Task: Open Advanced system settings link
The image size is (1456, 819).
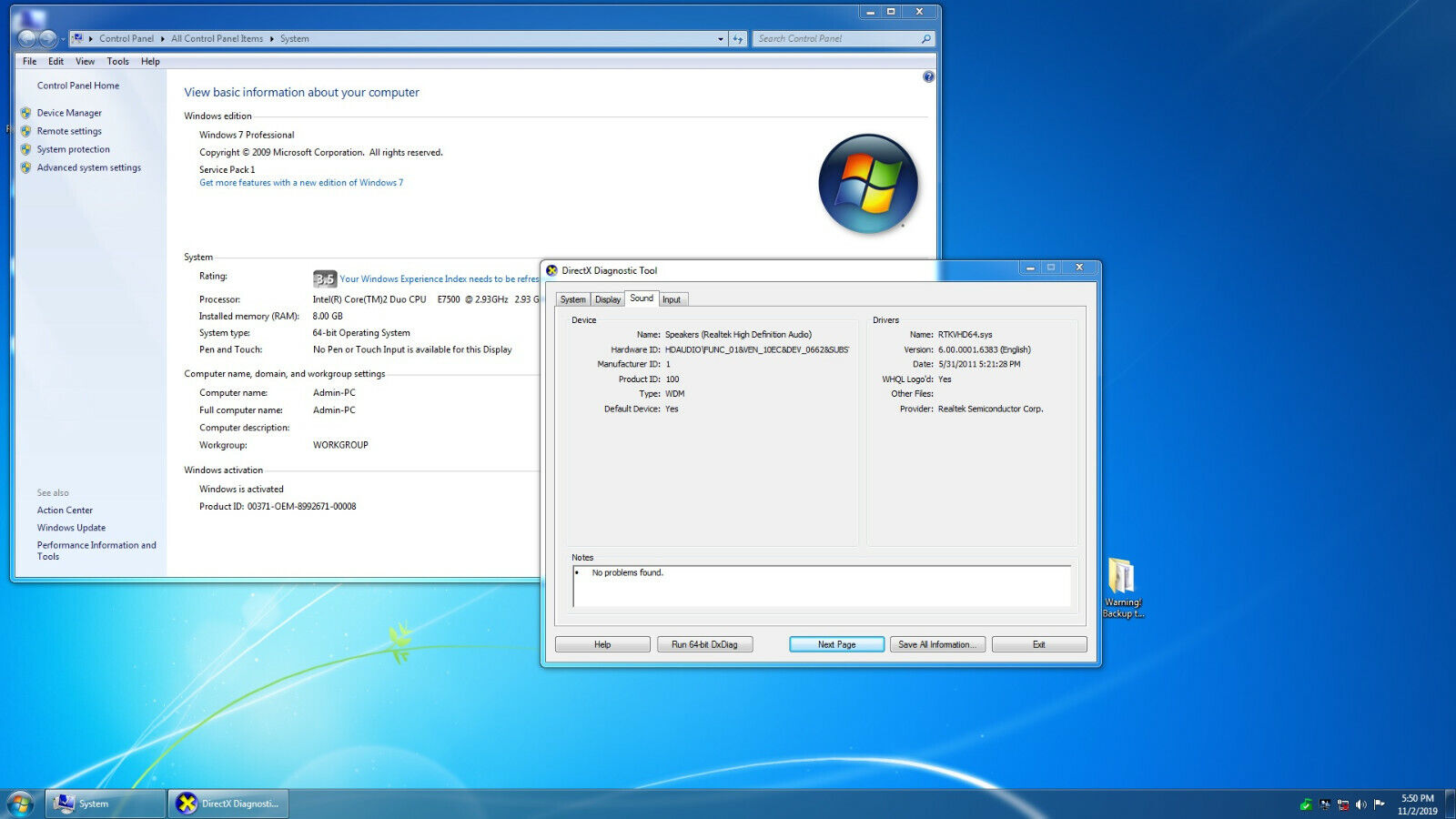Action: tap(89, 167)
